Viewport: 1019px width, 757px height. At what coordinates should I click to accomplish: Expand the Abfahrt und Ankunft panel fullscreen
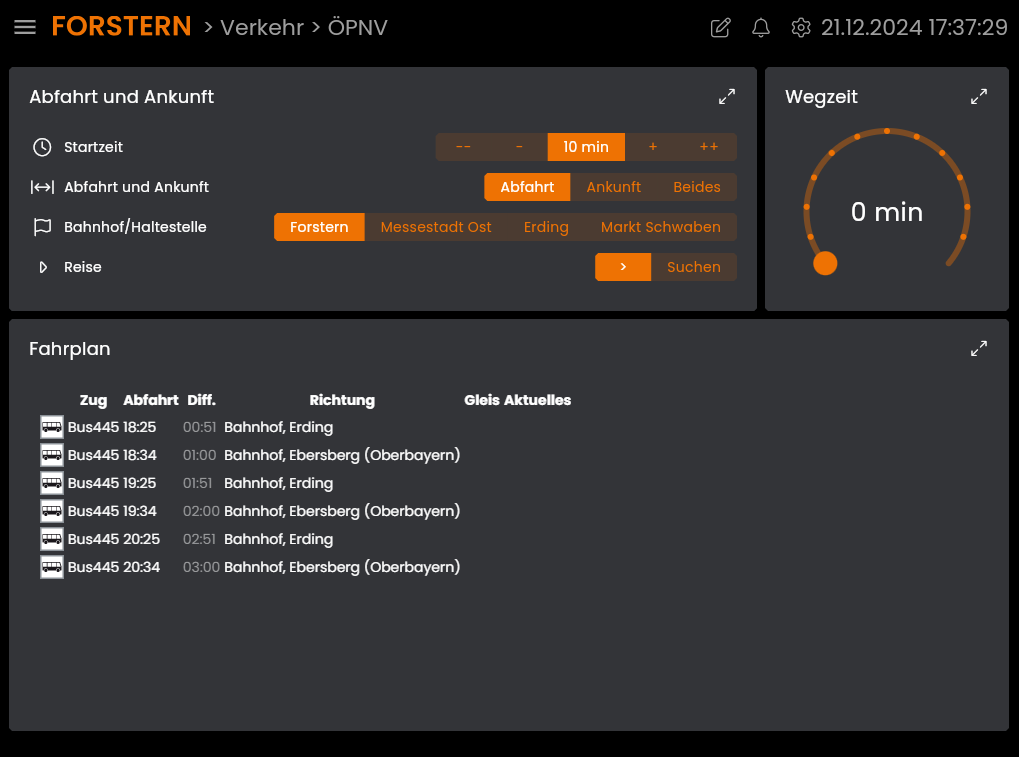click(727, 97)
